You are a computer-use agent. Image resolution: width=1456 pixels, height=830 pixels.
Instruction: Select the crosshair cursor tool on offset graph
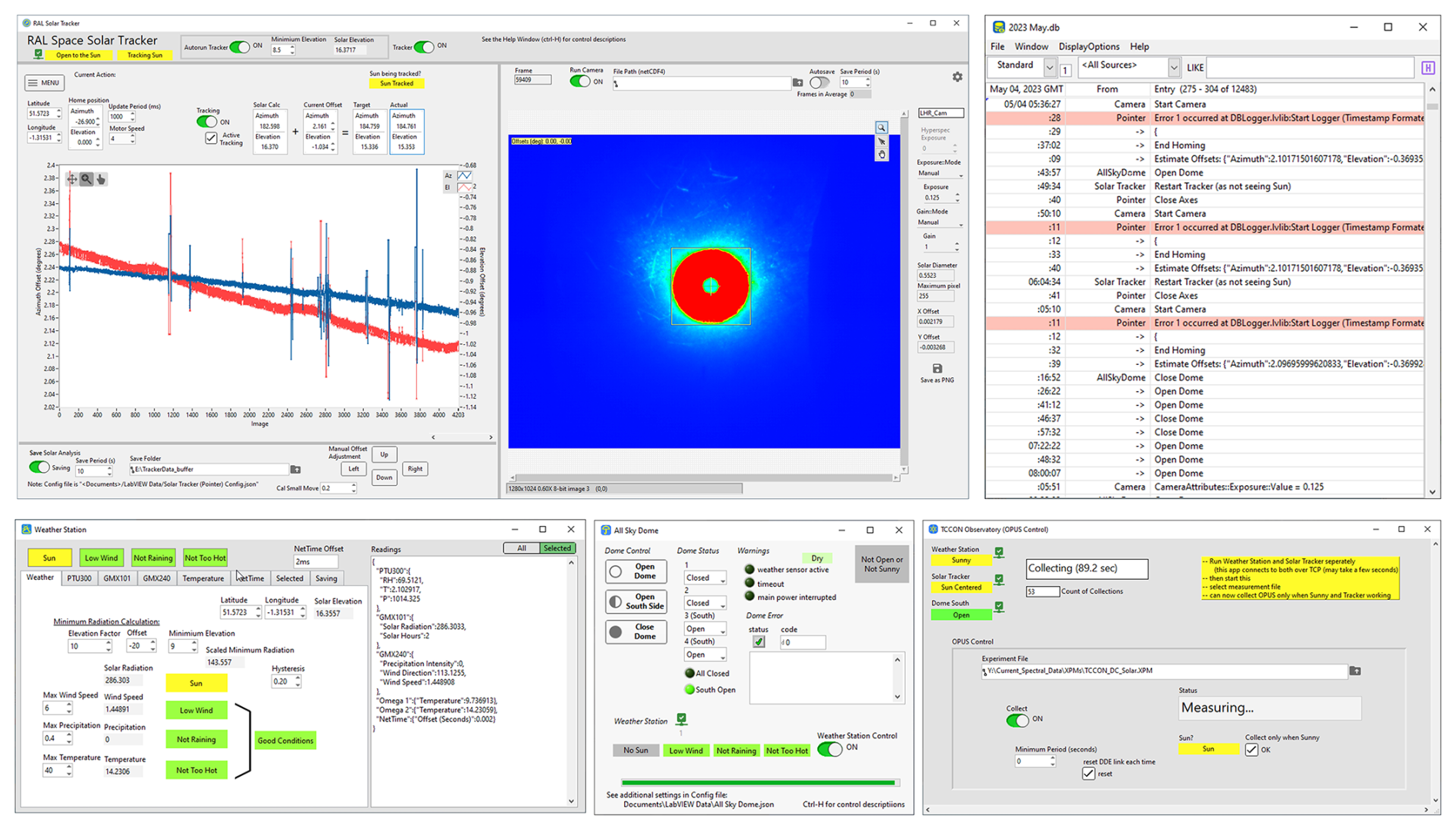click(x=72, y=179)
